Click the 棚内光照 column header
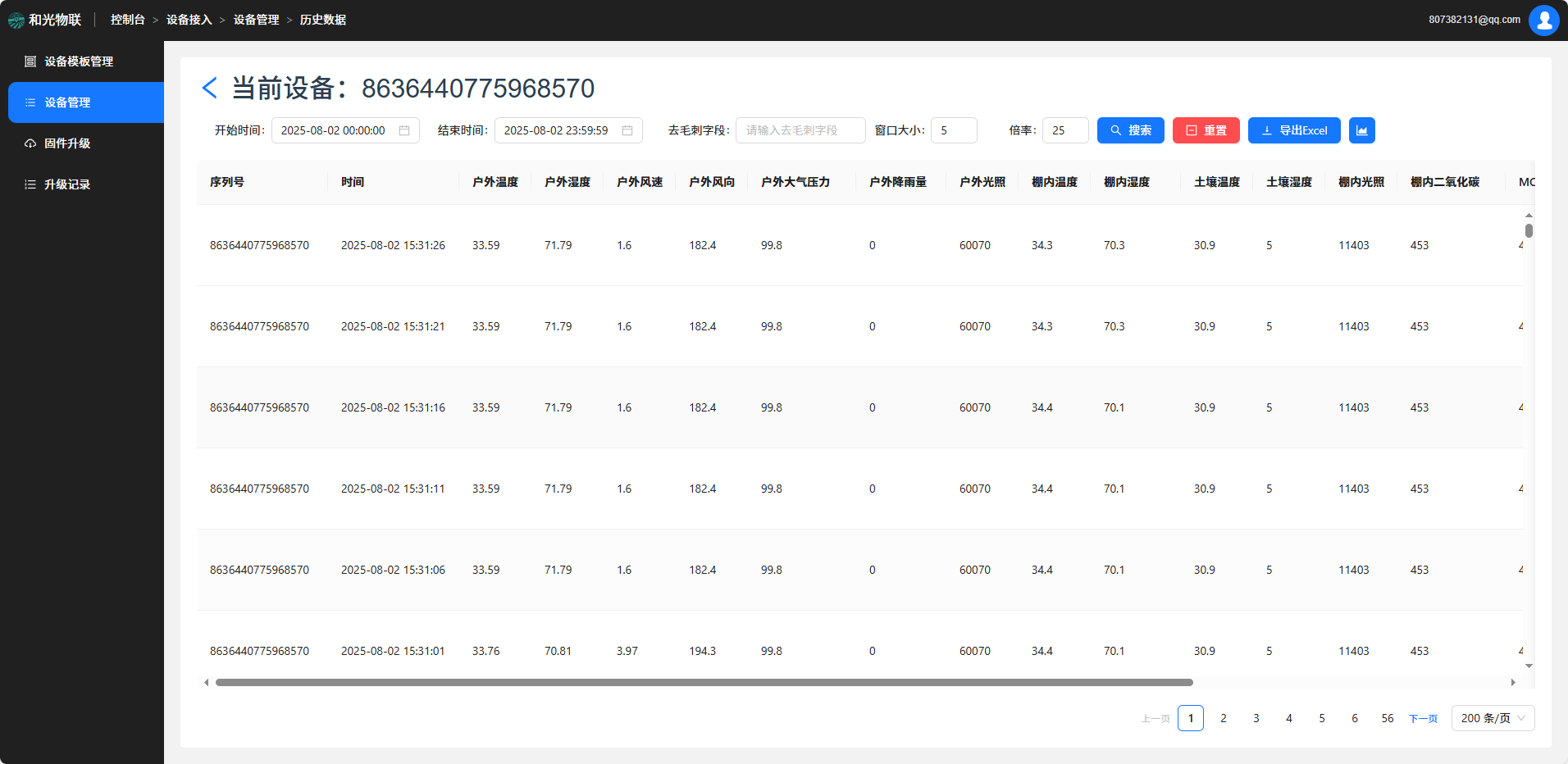 click(1361, 182)
